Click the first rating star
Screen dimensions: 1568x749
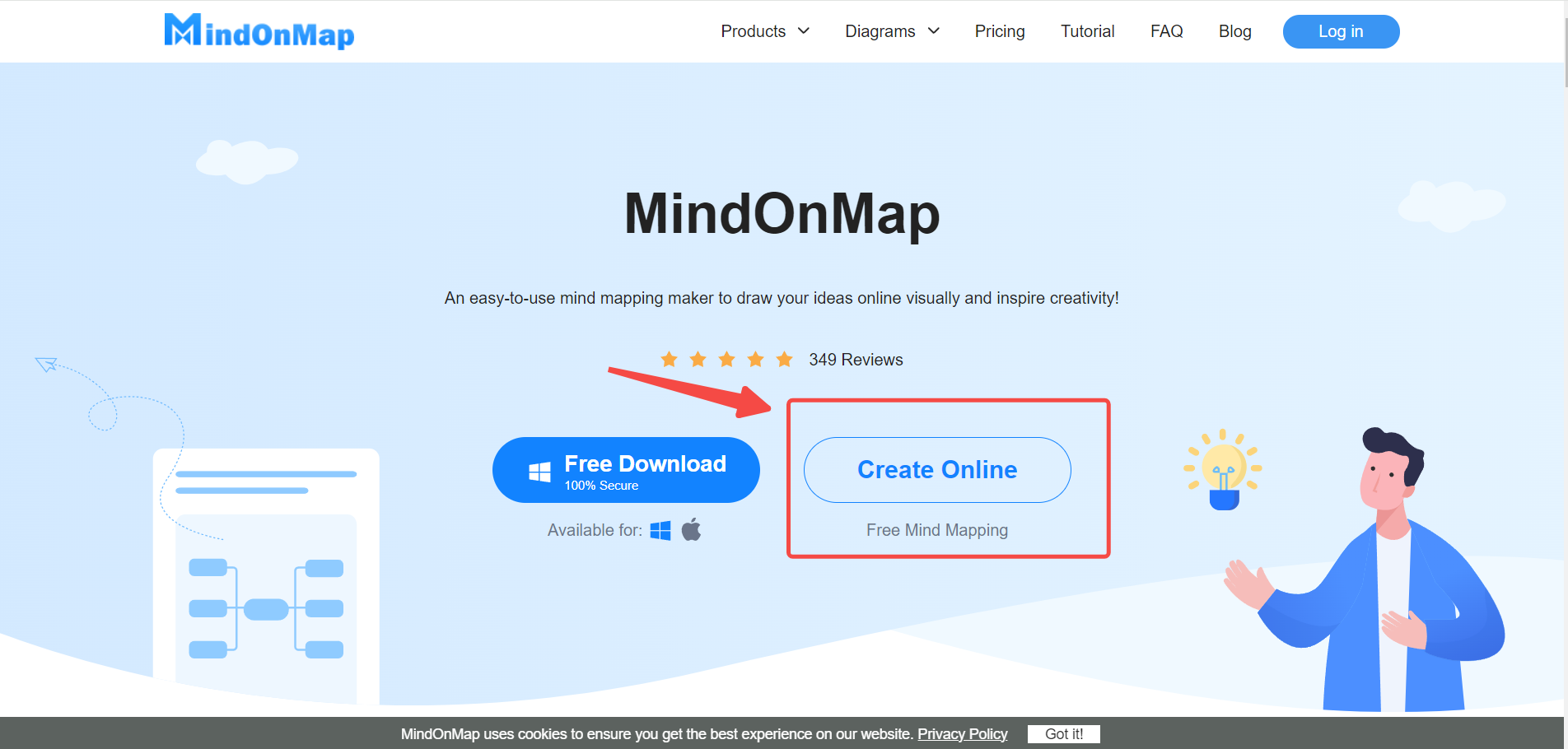point(670,360)
